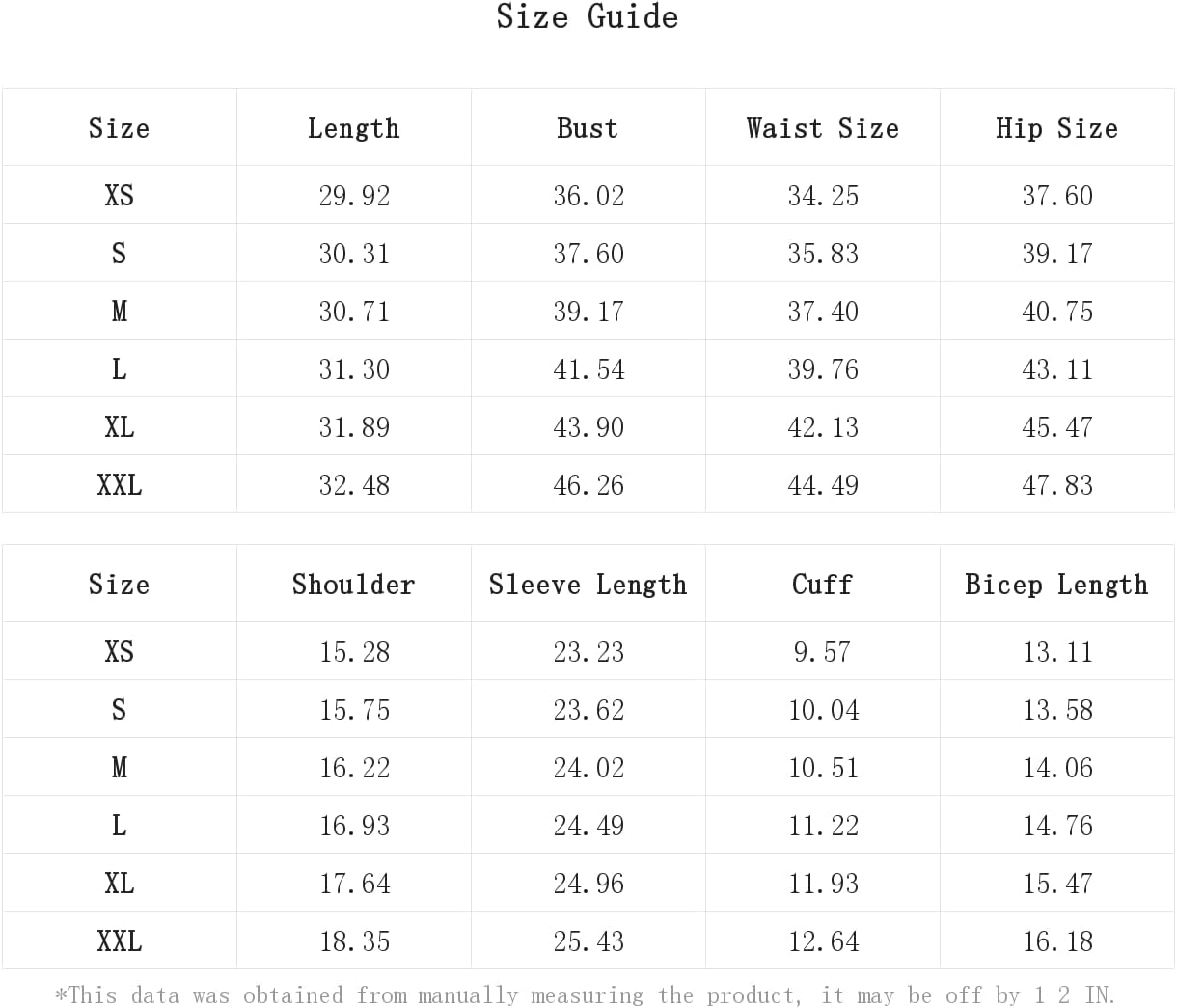Screen dimensions: 1177x1008
Task: Select the XL waist value 42.13
Action: tap(823, 427)
